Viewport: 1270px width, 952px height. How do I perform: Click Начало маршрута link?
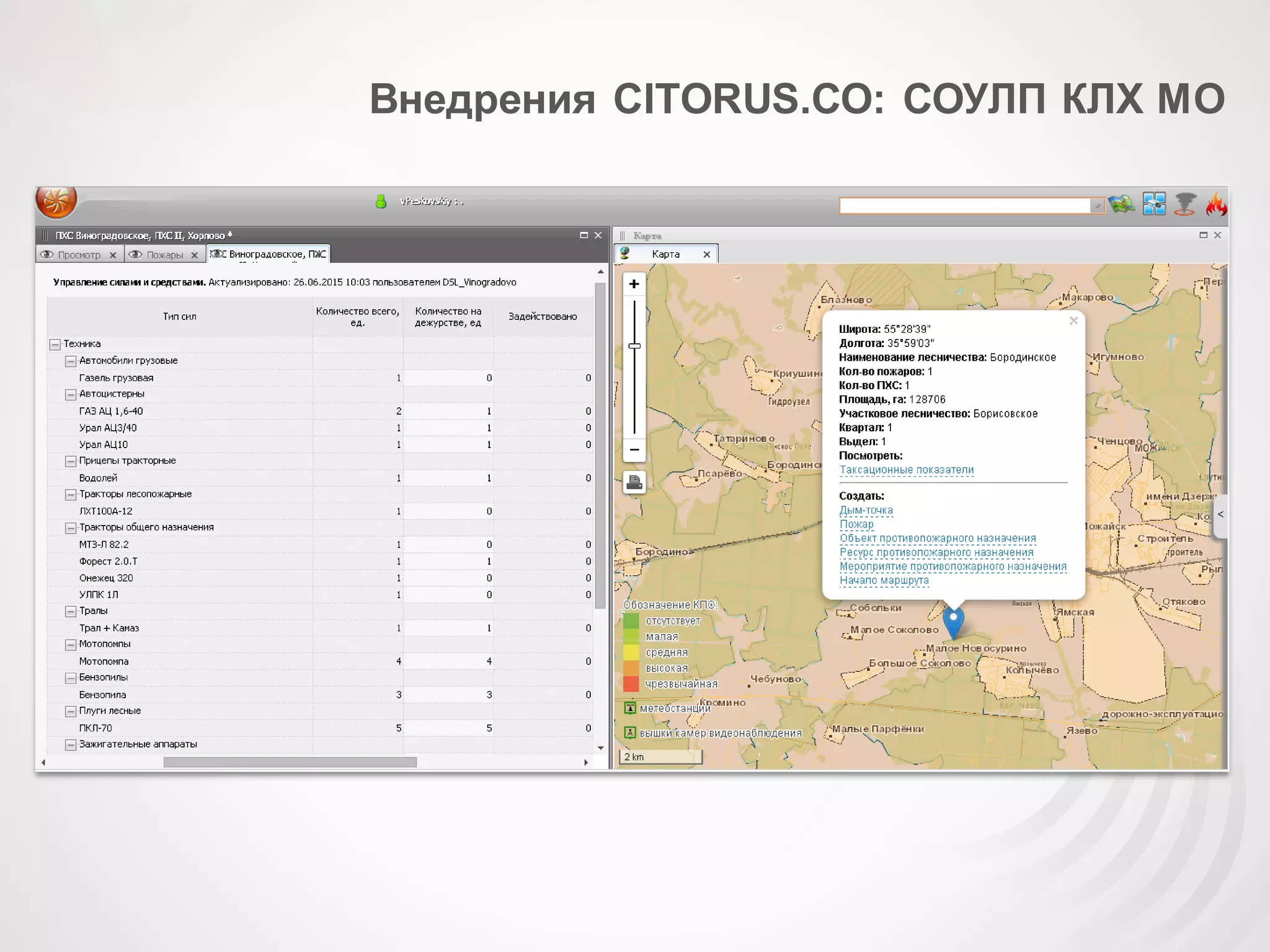[884, 580]
